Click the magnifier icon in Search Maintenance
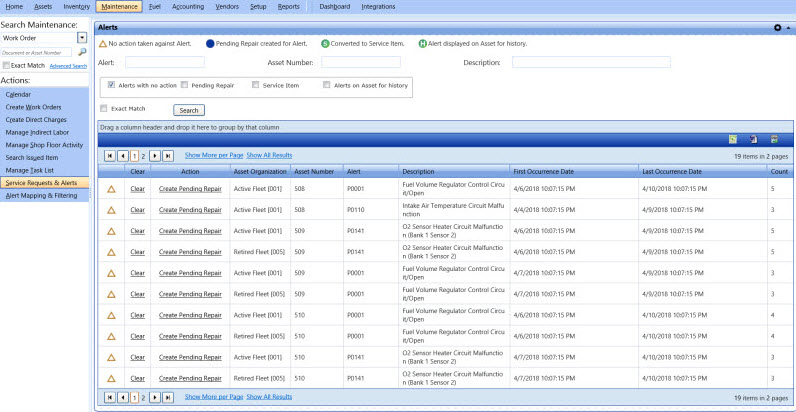 (82, 52)
